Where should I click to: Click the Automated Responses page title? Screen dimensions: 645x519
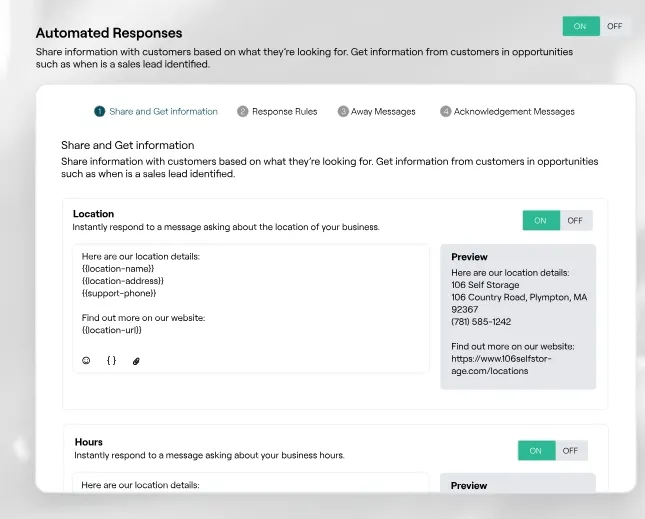point(109,33)
